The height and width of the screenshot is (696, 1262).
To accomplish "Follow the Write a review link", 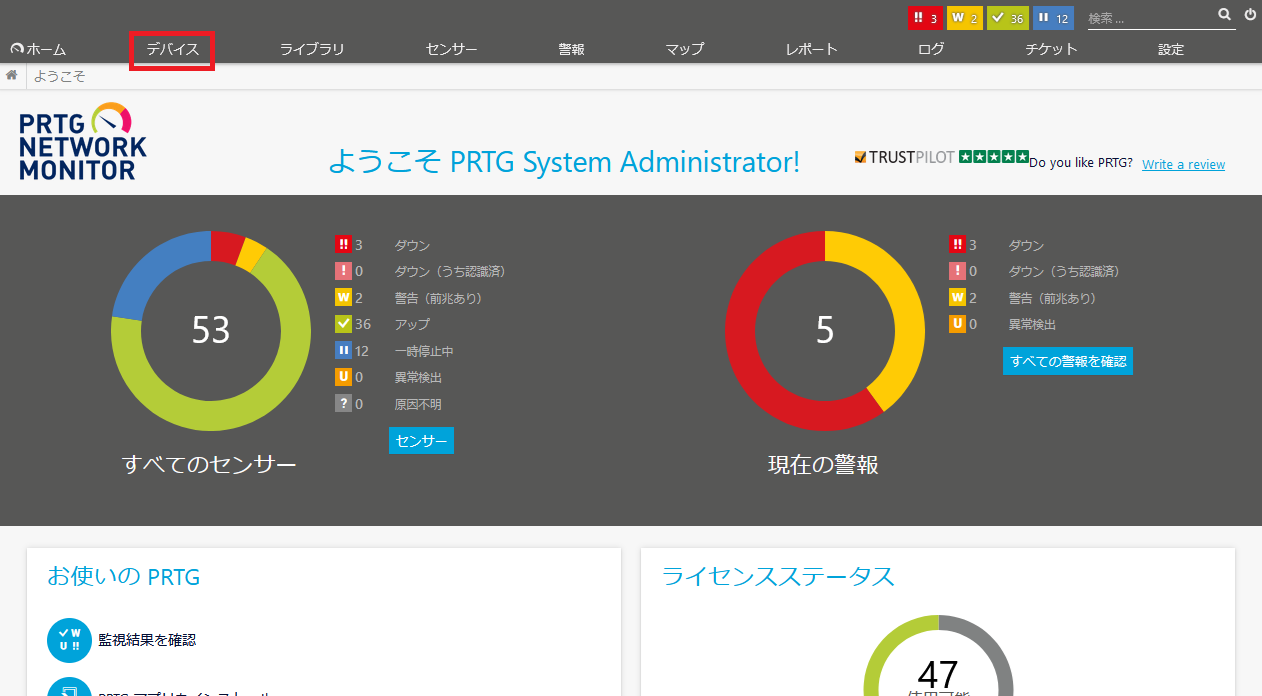I will point(1183,165).
